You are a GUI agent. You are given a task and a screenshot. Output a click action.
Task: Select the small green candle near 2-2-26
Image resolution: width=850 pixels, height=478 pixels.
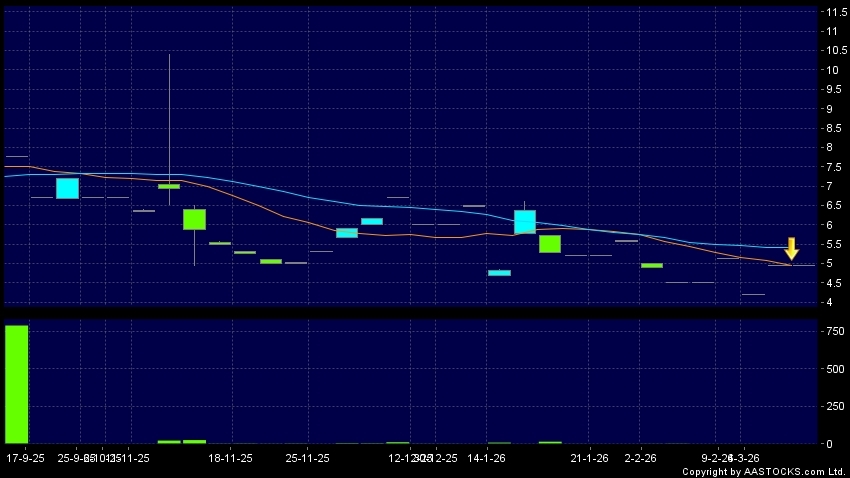coord(652,265)
